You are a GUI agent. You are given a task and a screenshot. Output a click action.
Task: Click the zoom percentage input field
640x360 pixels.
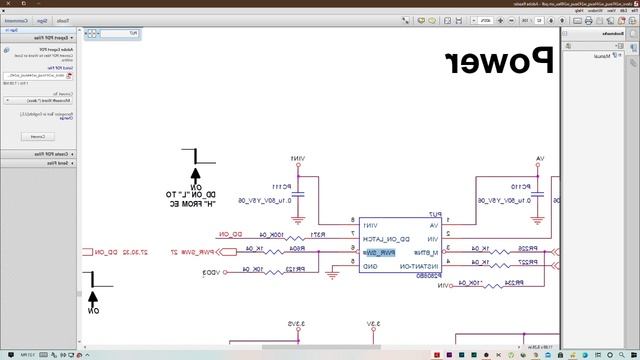(x=486, y=20)
